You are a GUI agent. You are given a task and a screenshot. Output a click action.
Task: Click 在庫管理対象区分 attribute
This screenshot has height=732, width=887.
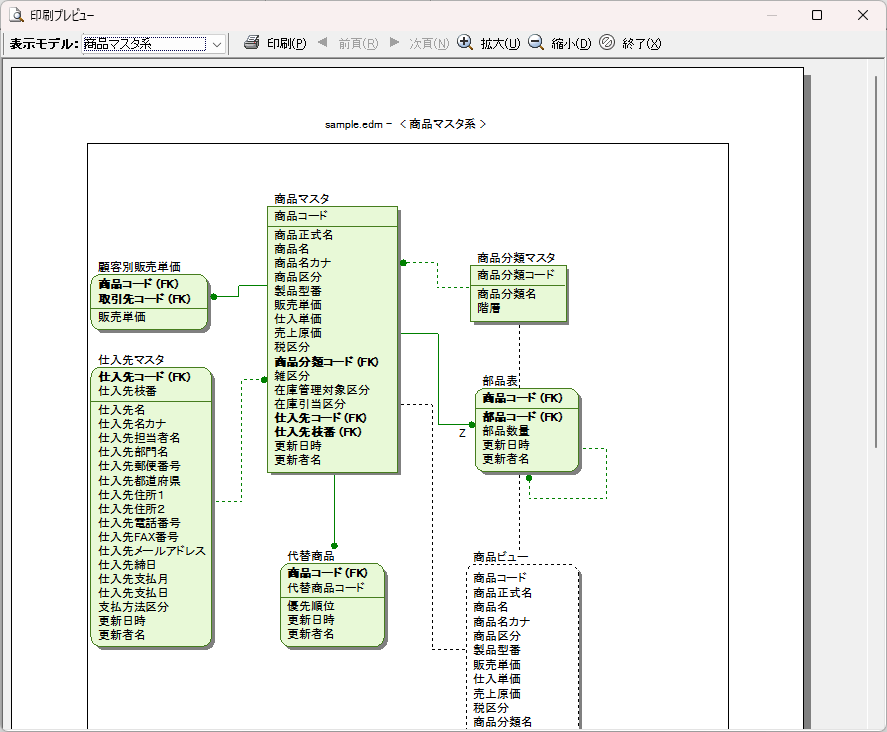click(x=322, y=390)
